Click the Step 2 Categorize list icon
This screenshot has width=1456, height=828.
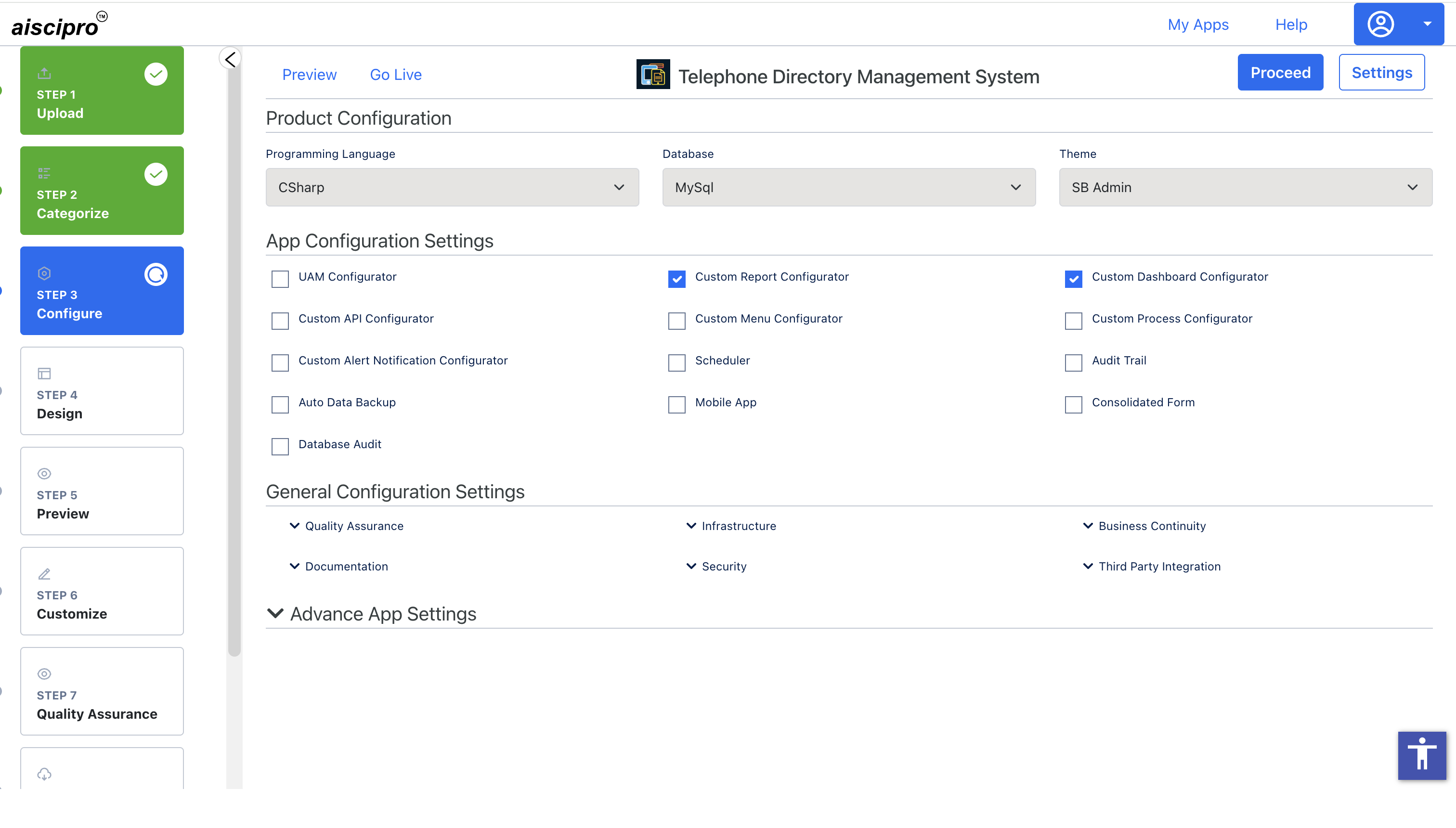coord(44,173)
